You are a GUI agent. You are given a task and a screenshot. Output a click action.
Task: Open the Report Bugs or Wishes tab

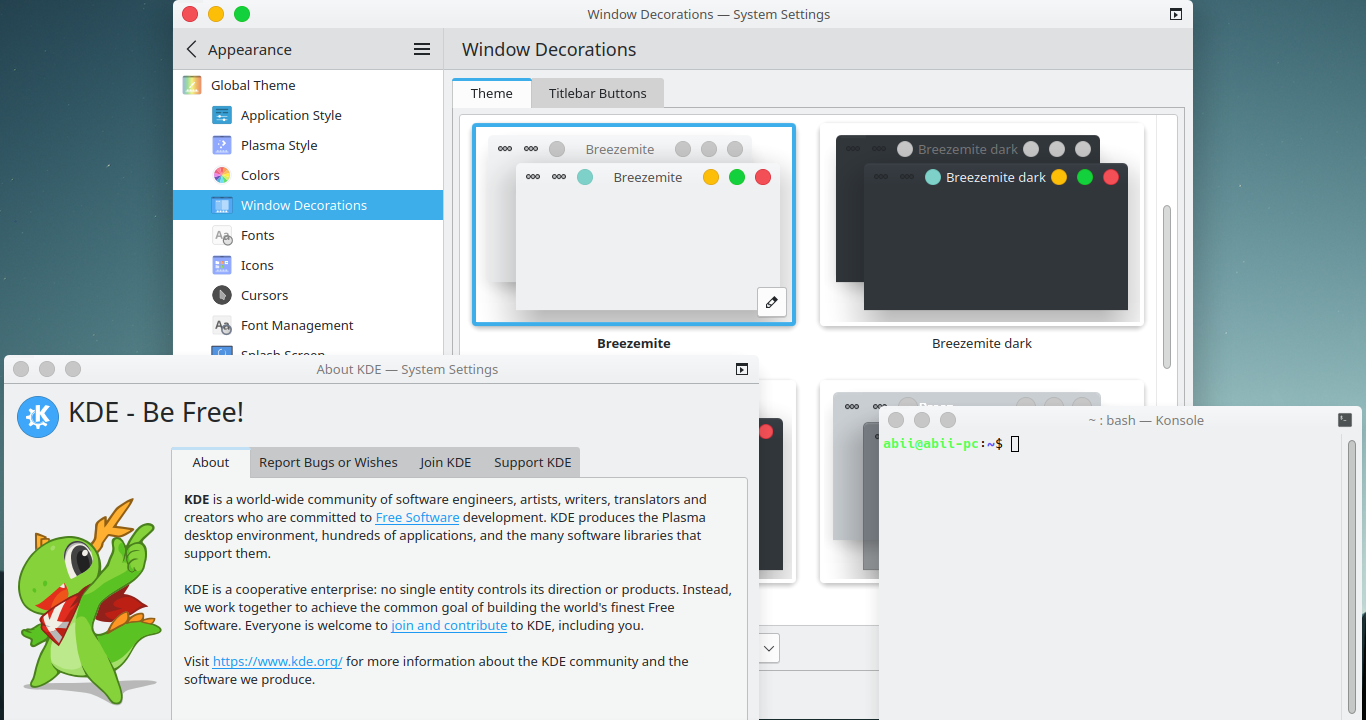coord(328,462)
